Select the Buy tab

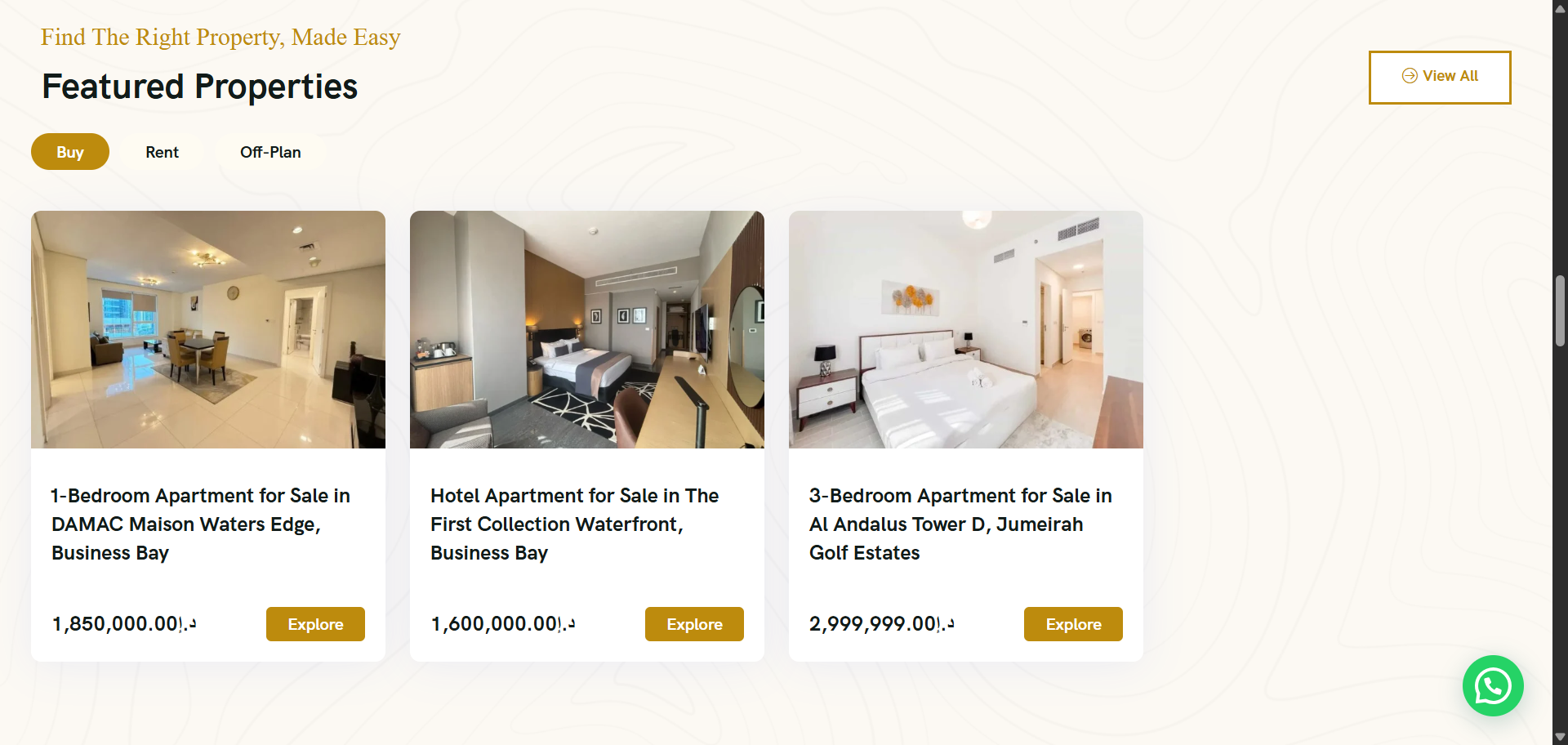click(70, 152)
